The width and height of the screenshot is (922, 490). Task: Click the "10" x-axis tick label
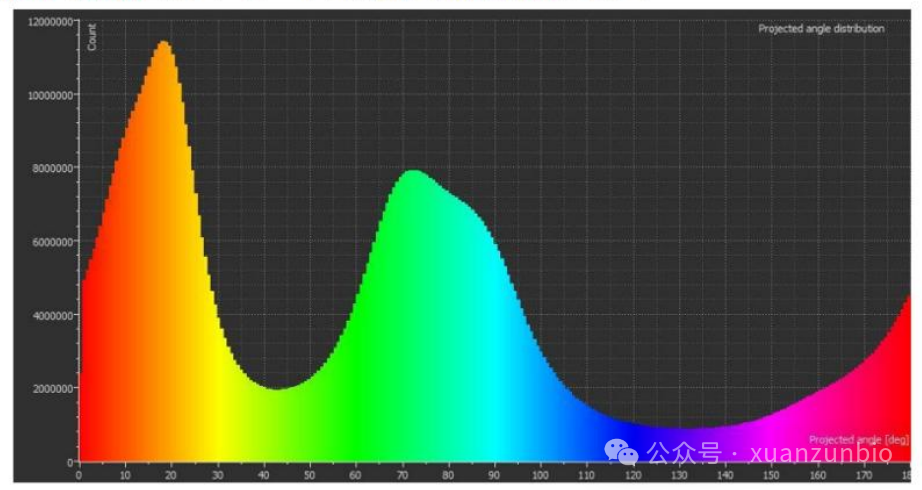(125, 475)
